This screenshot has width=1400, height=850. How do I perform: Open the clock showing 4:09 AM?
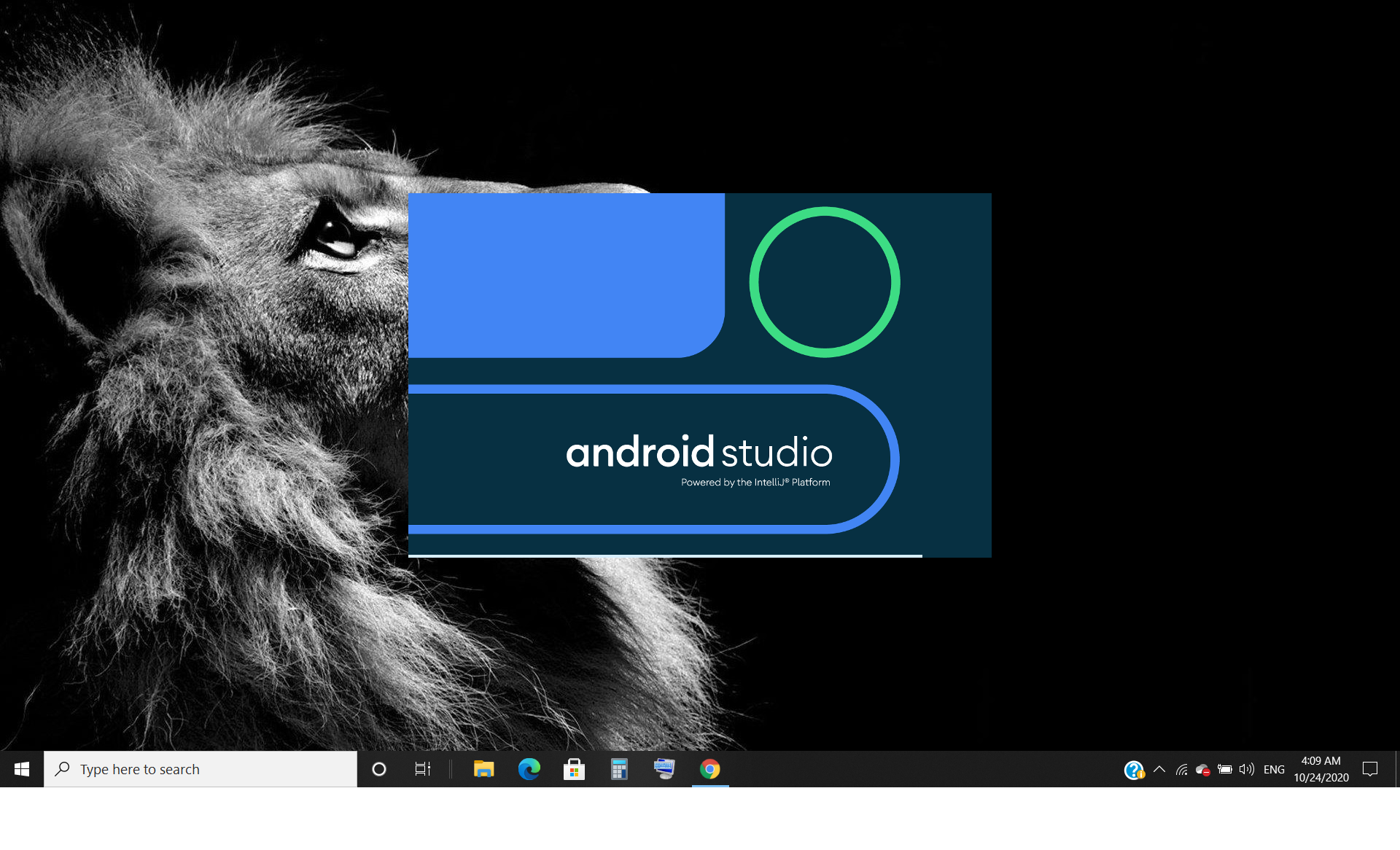coord(1321,769)
